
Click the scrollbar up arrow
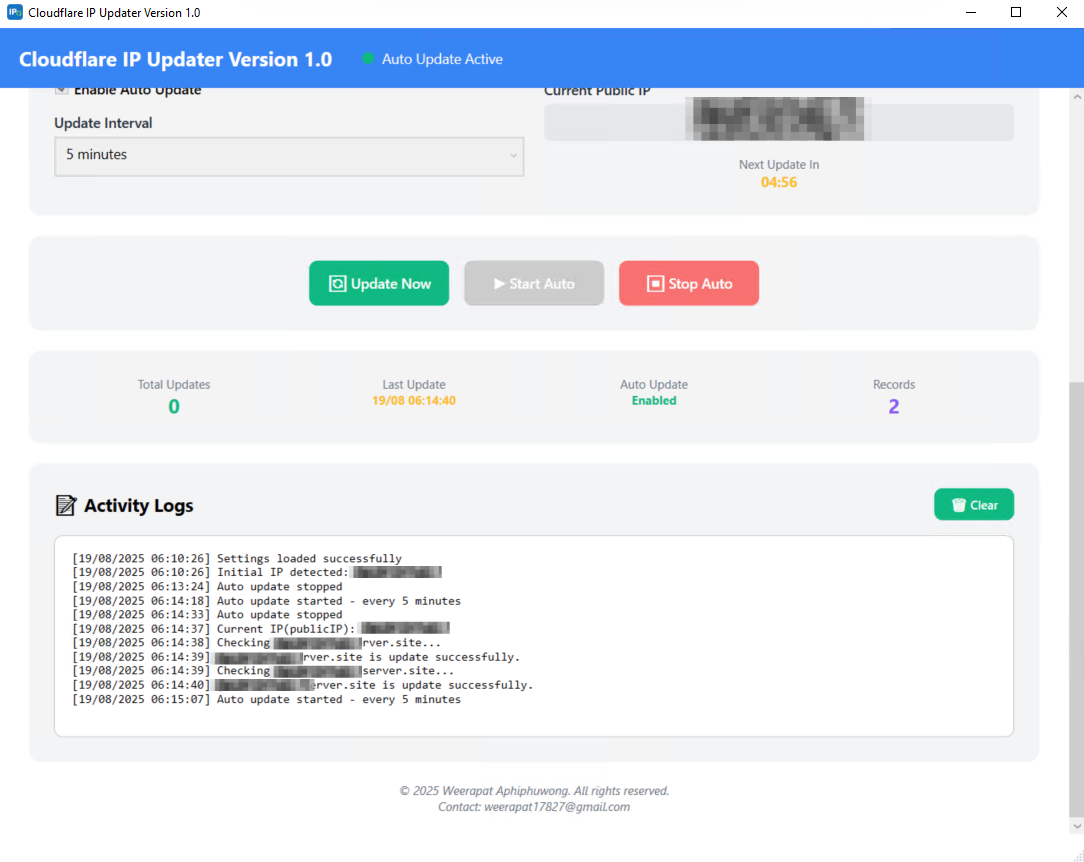click(1076, 97)
